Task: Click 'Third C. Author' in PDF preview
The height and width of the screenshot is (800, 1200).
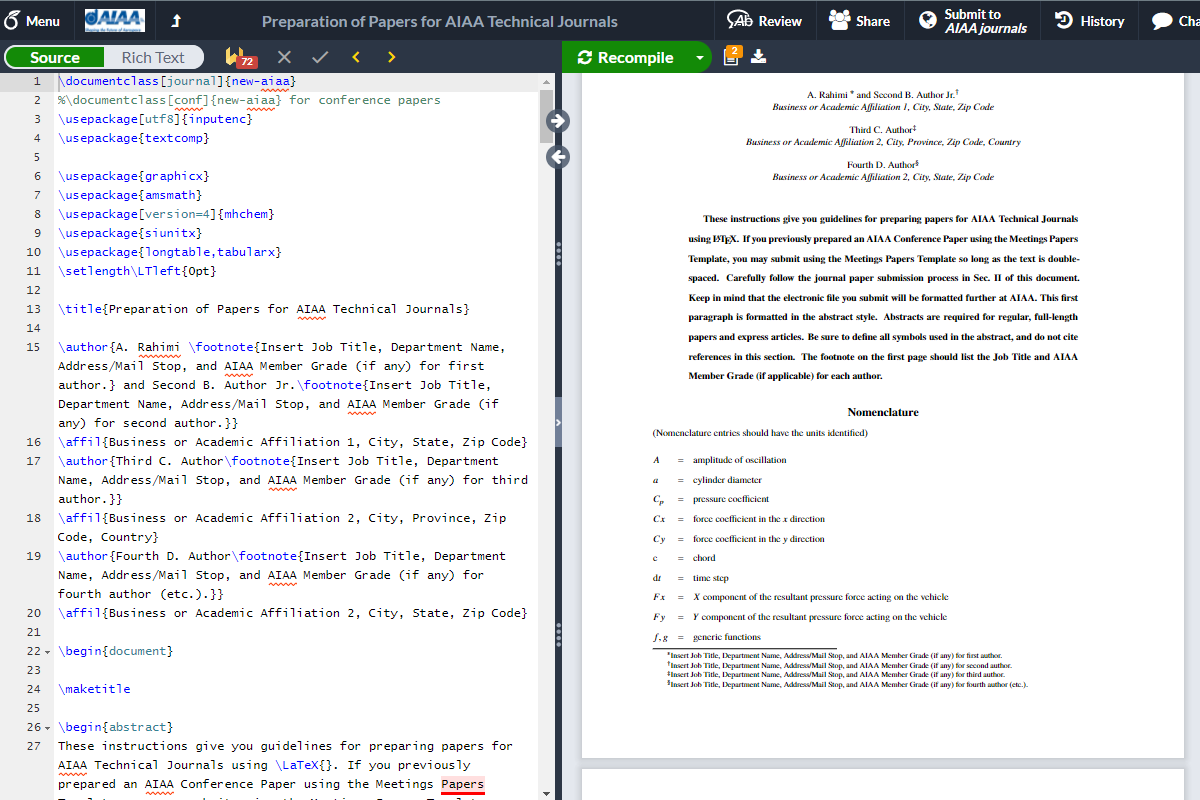Action: [x=883, y=130]
